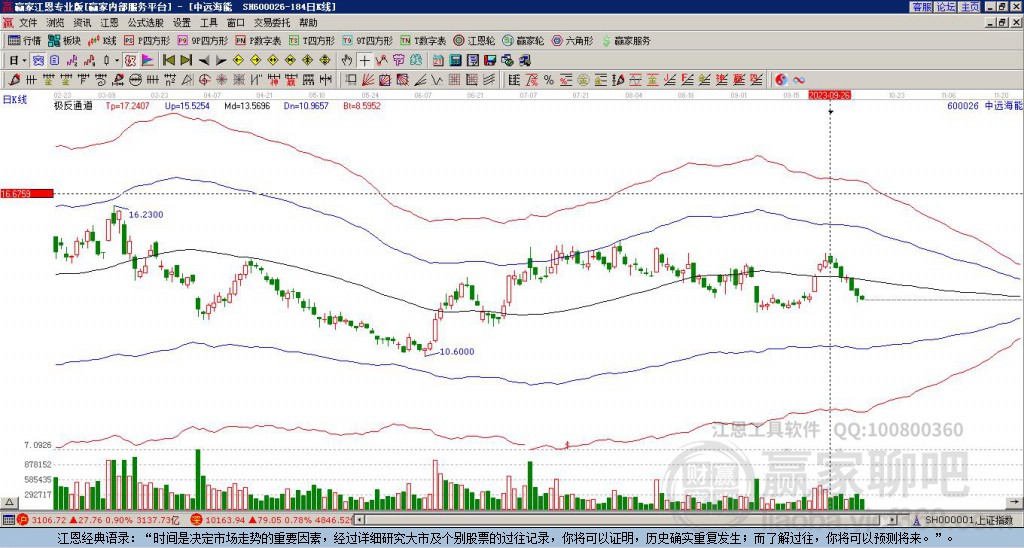Click the 2023-09-26 date marker
The height and width of the screenshot is (548, 1024).
pyautogui.click(x=829, y=95)
